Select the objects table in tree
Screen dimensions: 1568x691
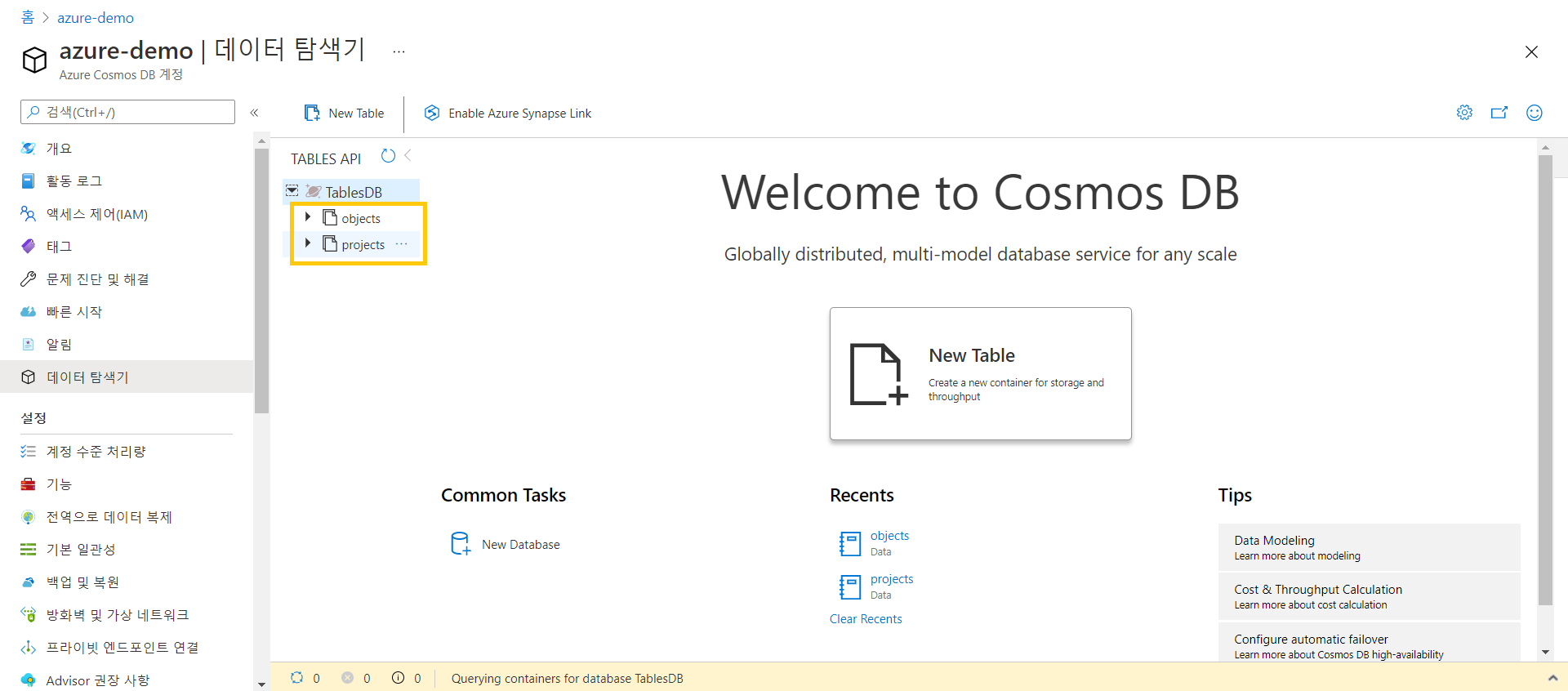tap(360, 218)
